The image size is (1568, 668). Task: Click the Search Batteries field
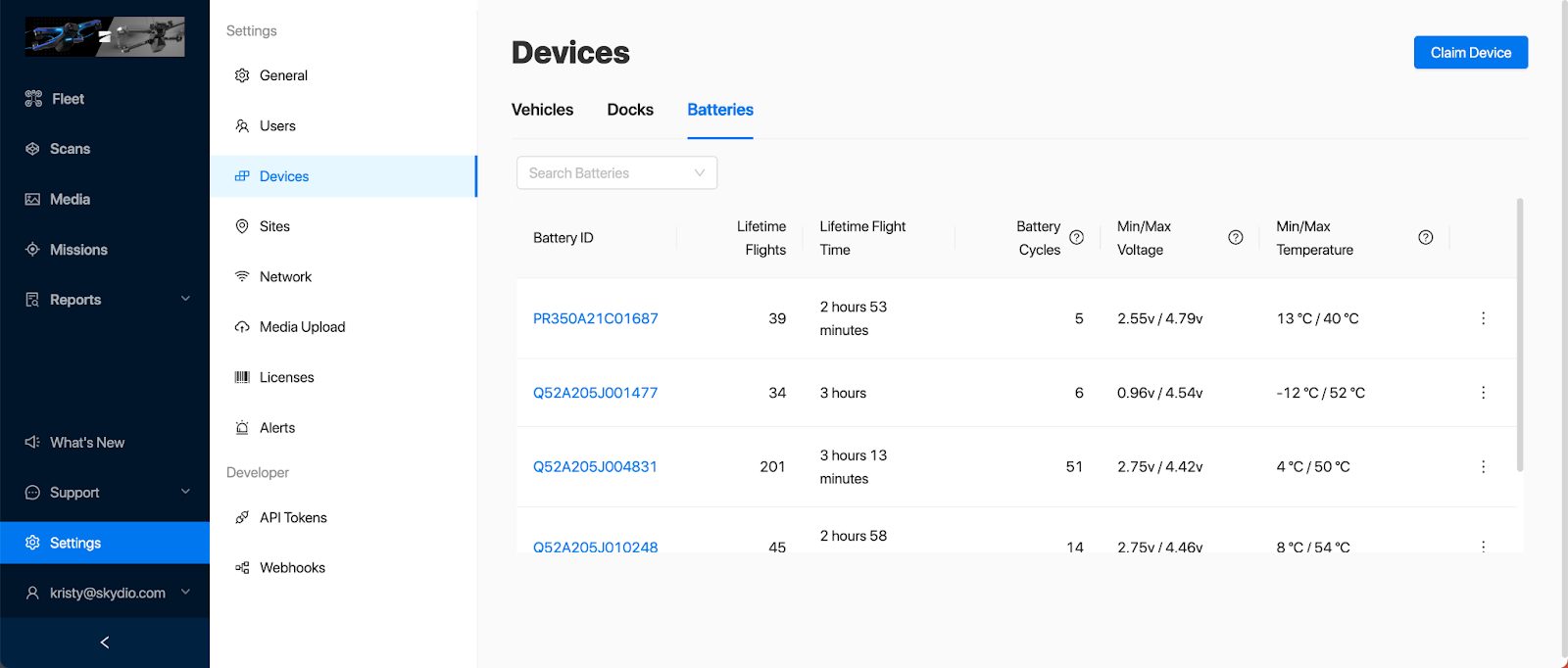(x=608, y=173)
